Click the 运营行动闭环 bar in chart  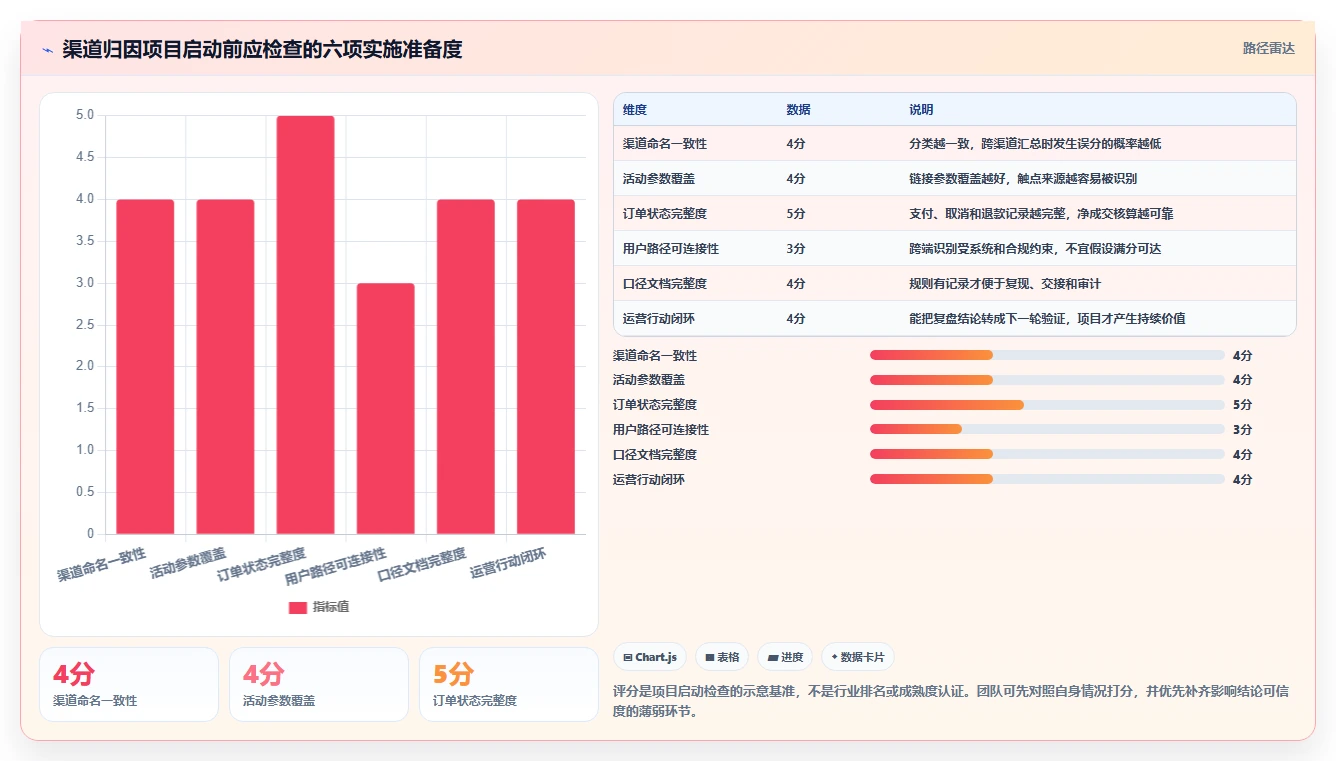tap(545, 367)
